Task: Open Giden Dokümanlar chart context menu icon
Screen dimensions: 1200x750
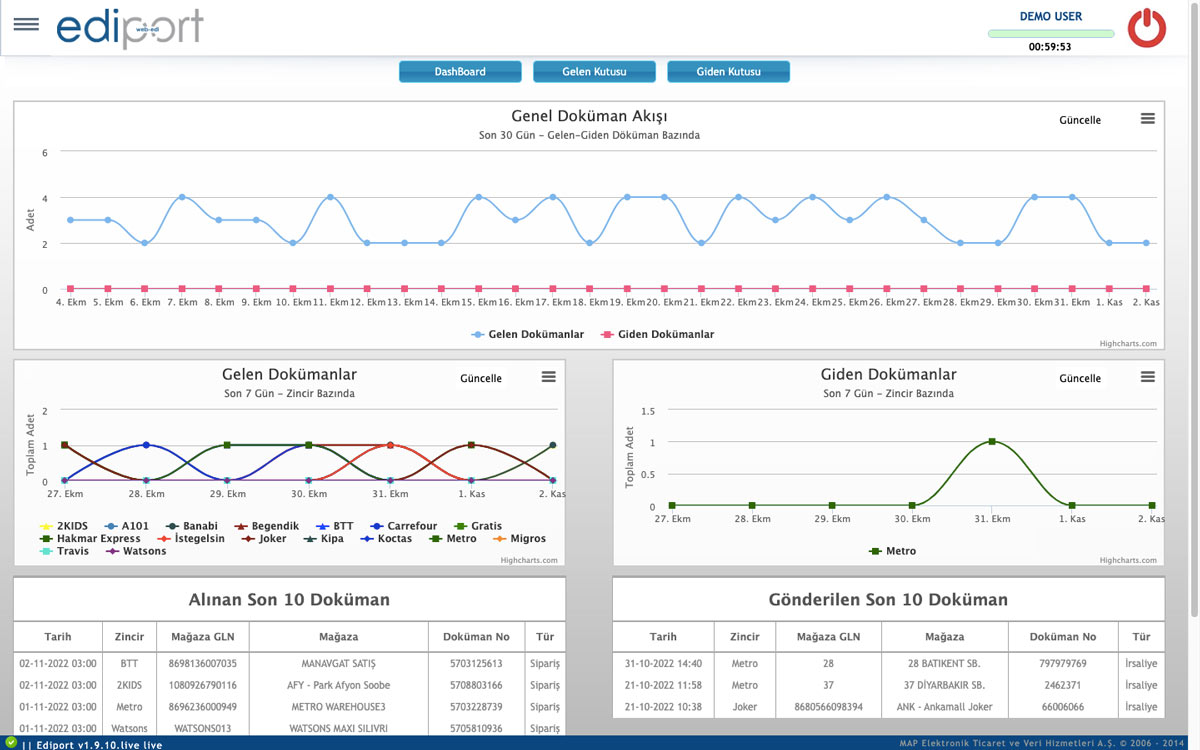Action: [x=1148, y=377]
